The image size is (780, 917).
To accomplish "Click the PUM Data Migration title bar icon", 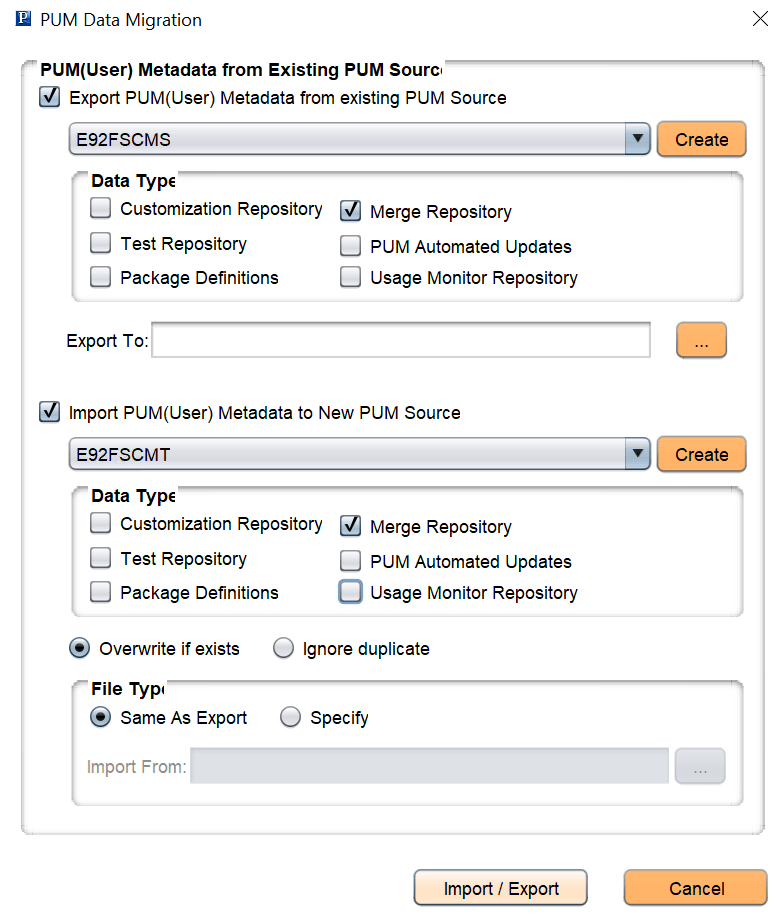I will [x=22, y=18].
